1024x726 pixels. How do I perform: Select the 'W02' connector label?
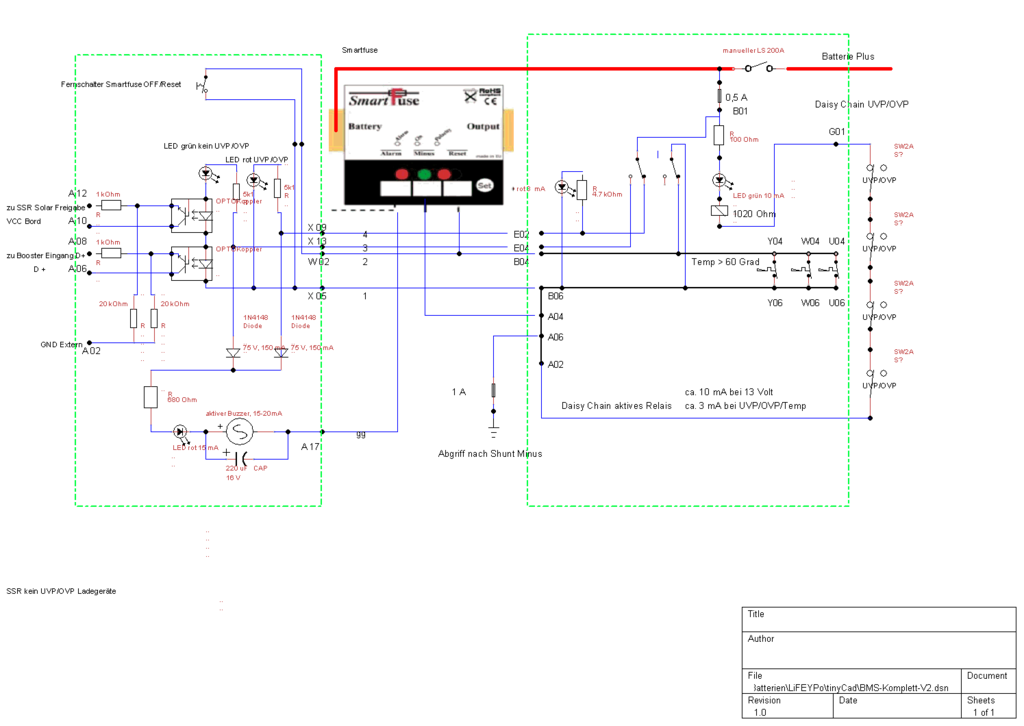tap(319, 262)
